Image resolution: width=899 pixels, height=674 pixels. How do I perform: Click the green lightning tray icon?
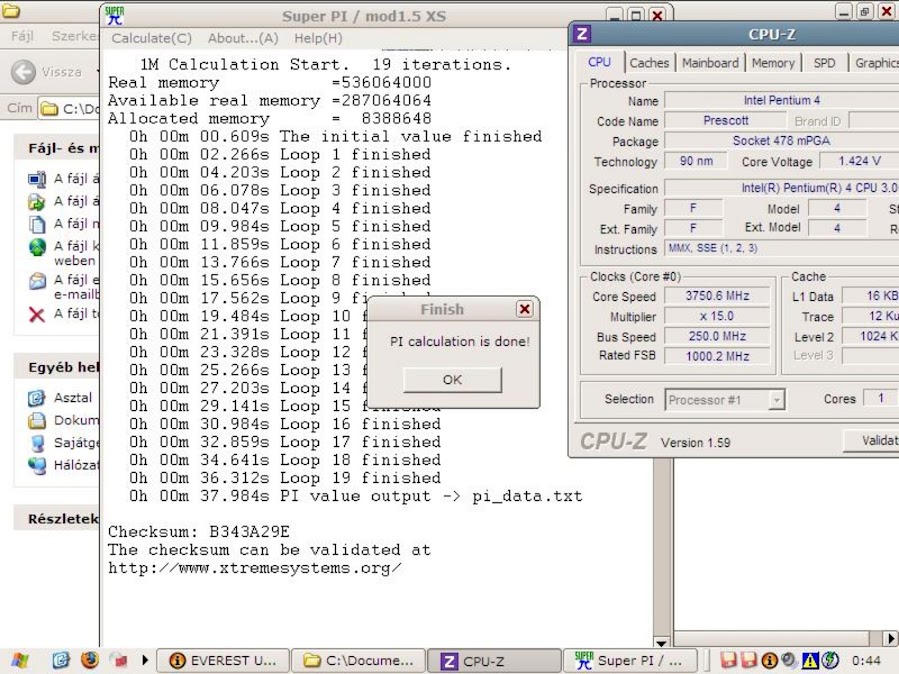pos(830,661)
